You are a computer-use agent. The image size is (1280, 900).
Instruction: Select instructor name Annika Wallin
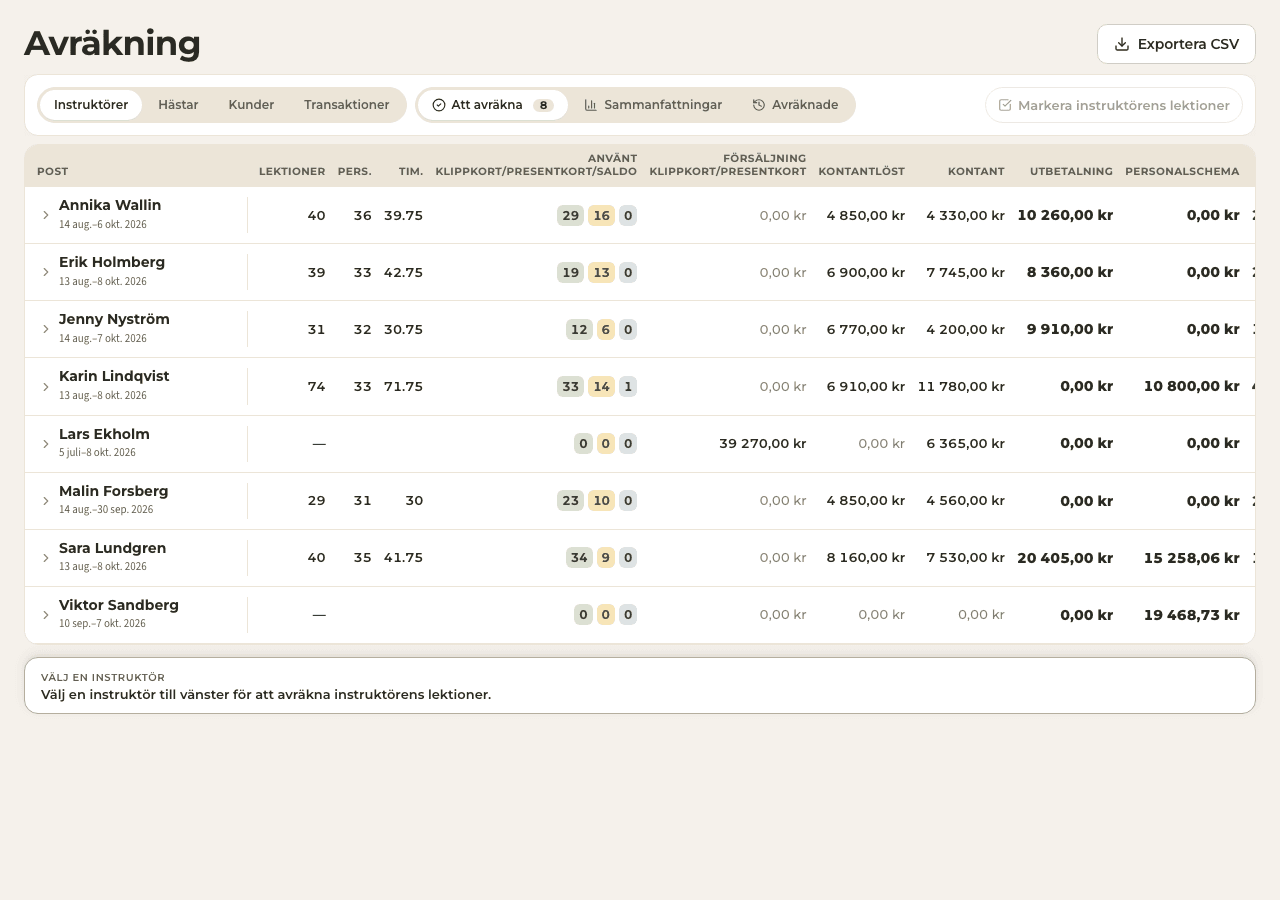click(x=110, y=205)
